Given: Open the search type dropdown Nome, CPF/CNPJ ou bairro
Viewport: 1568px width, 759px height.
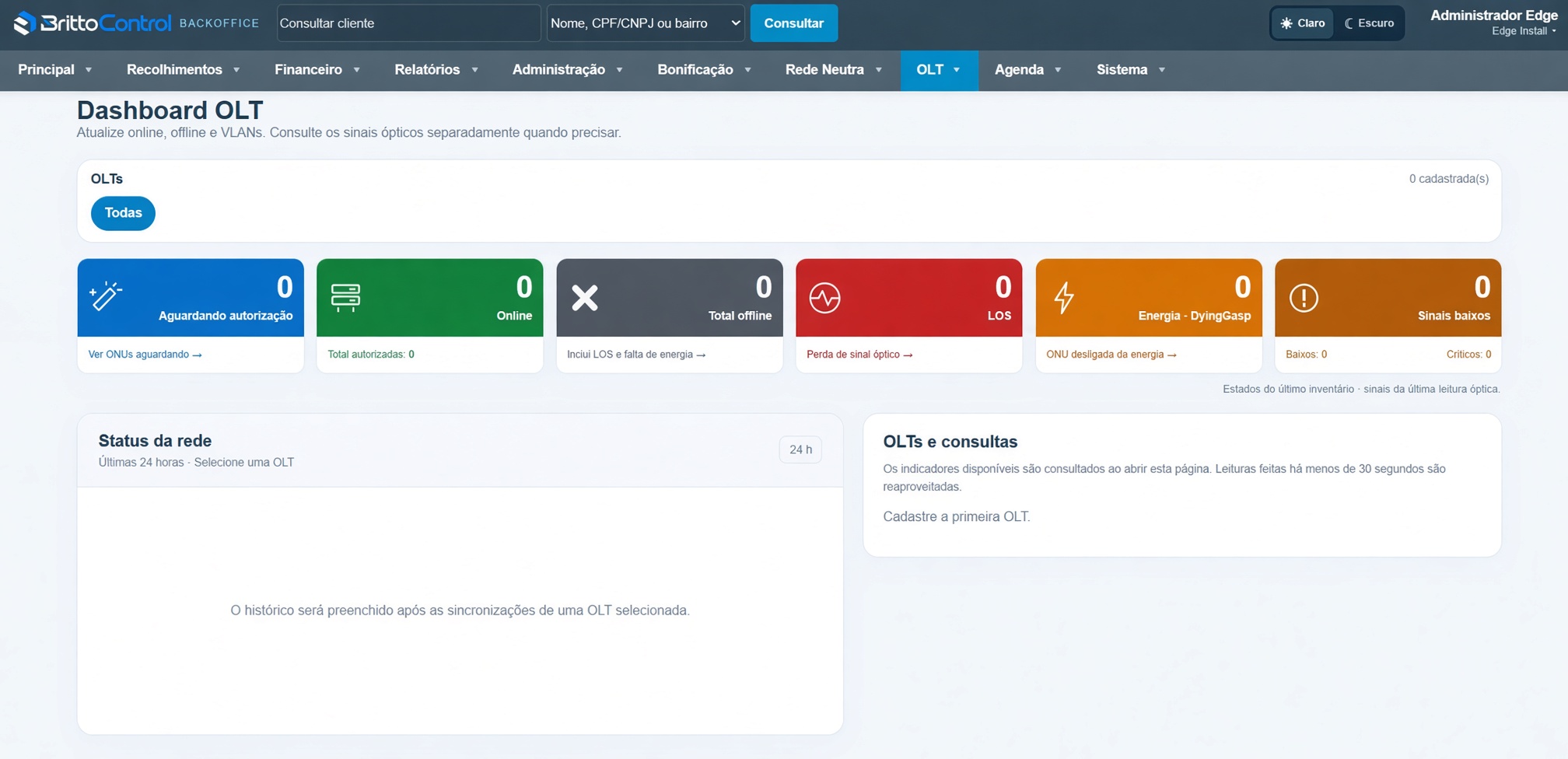Looking at the screenshot, I should [646, 23].
